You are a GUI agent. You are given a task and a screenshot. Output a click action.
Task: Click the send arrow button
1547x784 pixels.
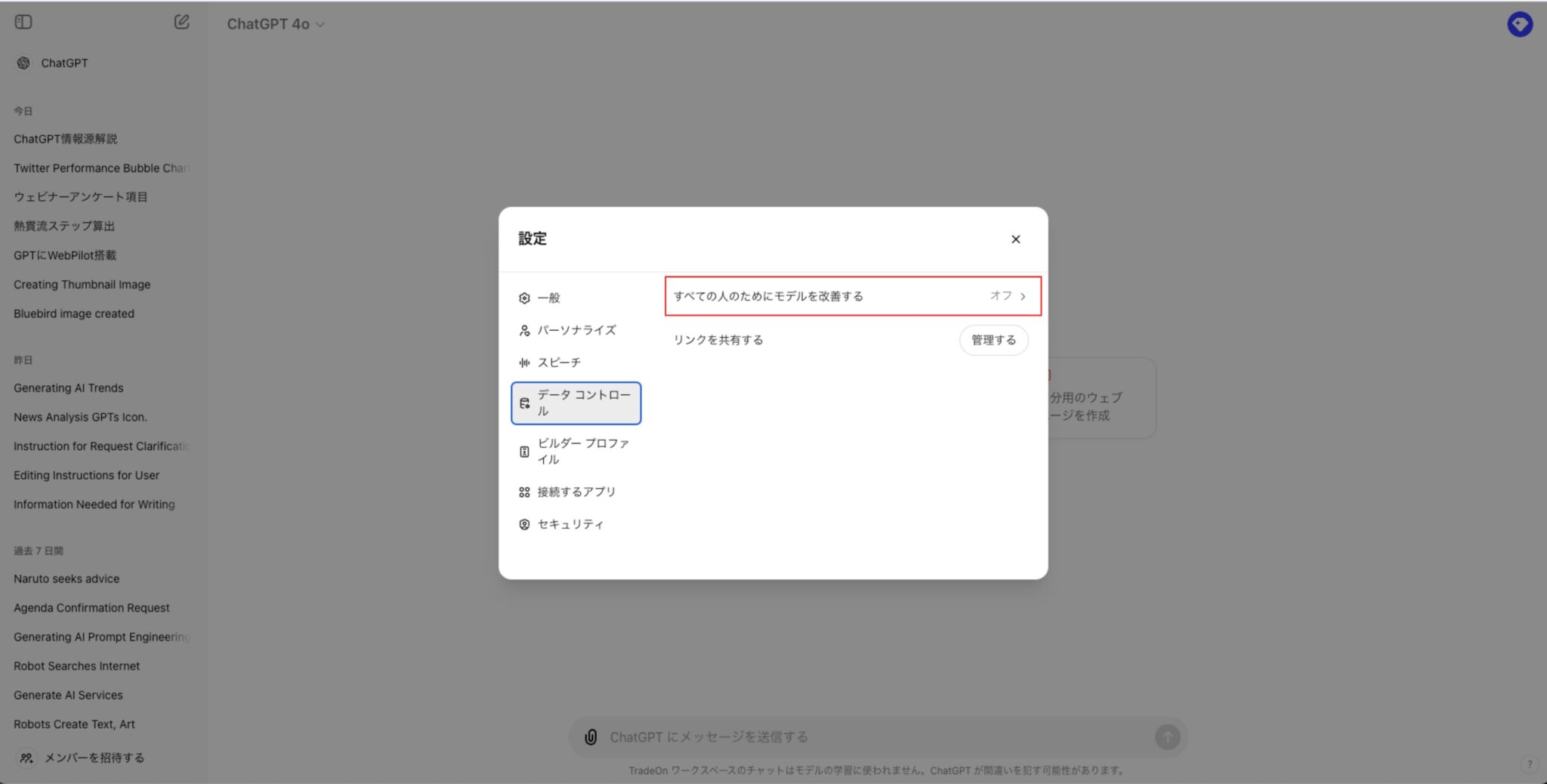click(1167, 736)
